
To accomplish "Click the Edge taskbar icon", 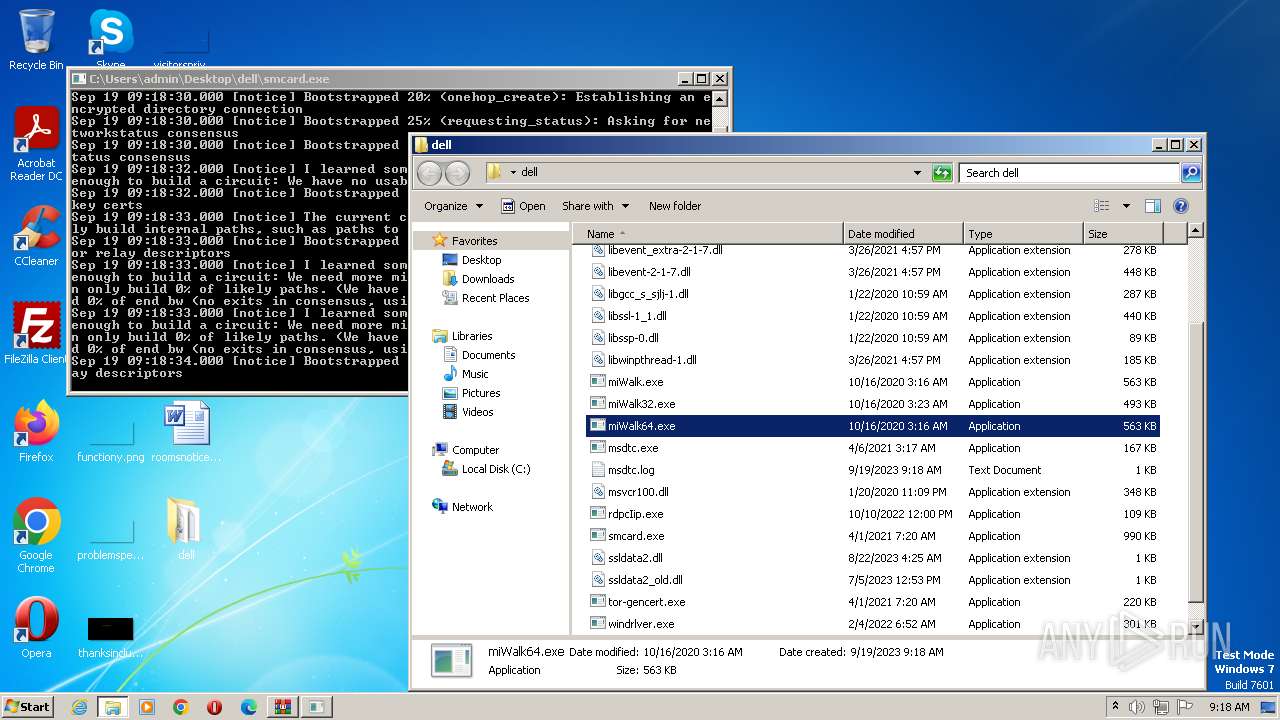I will (249, 707).
